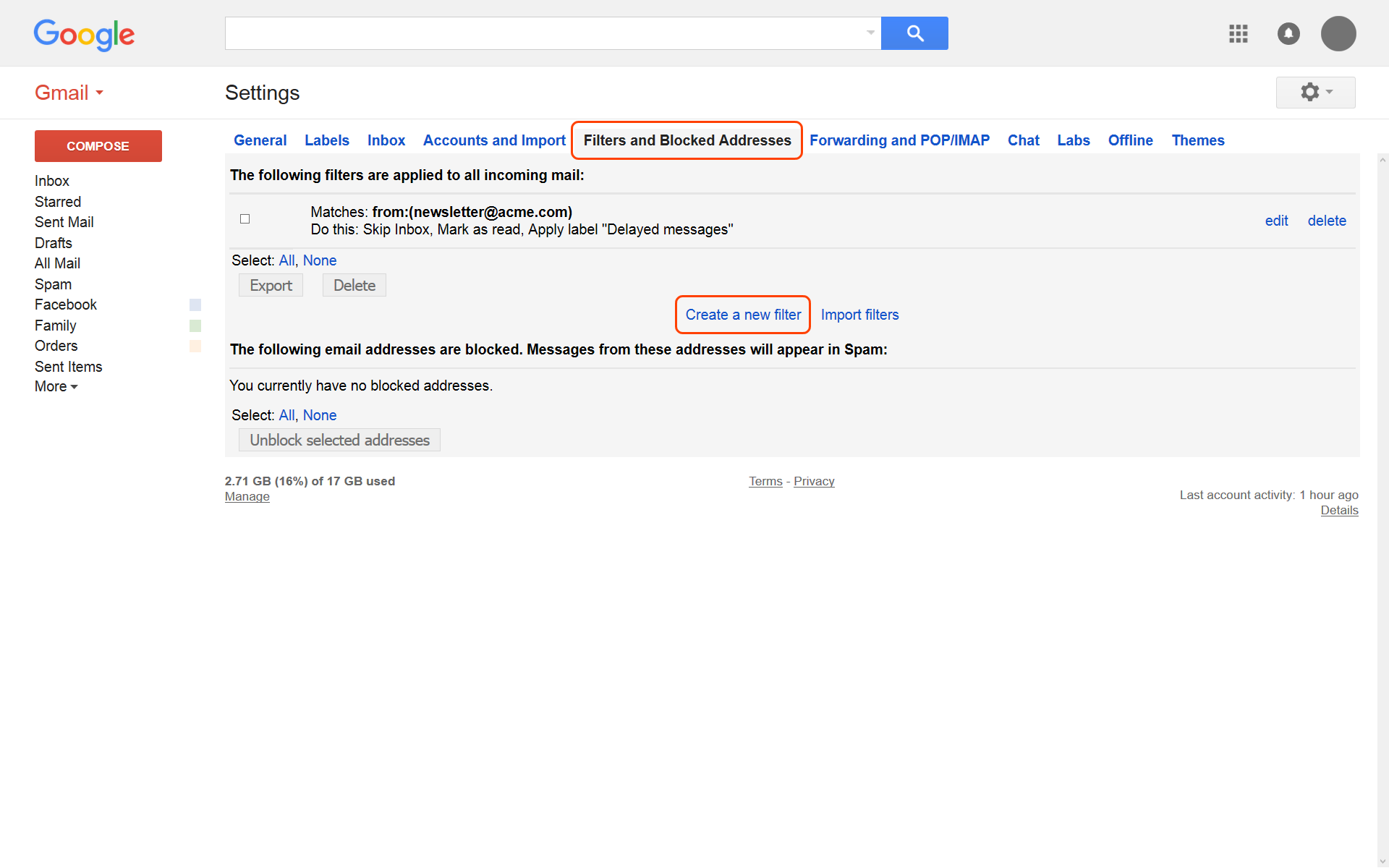The image size is (1389, 868).
Task: Click Manage storage link
Action: point(247,496)
